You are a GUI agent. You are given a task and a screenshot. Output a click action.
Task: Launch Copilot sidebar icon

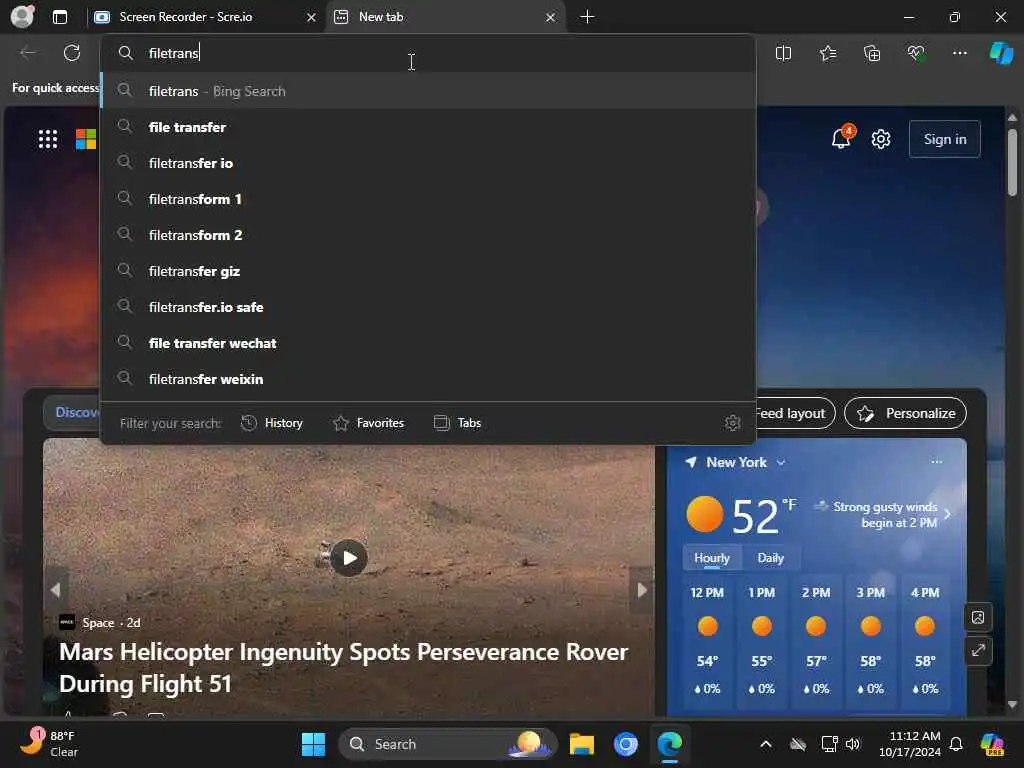(x=1002, y=53)
